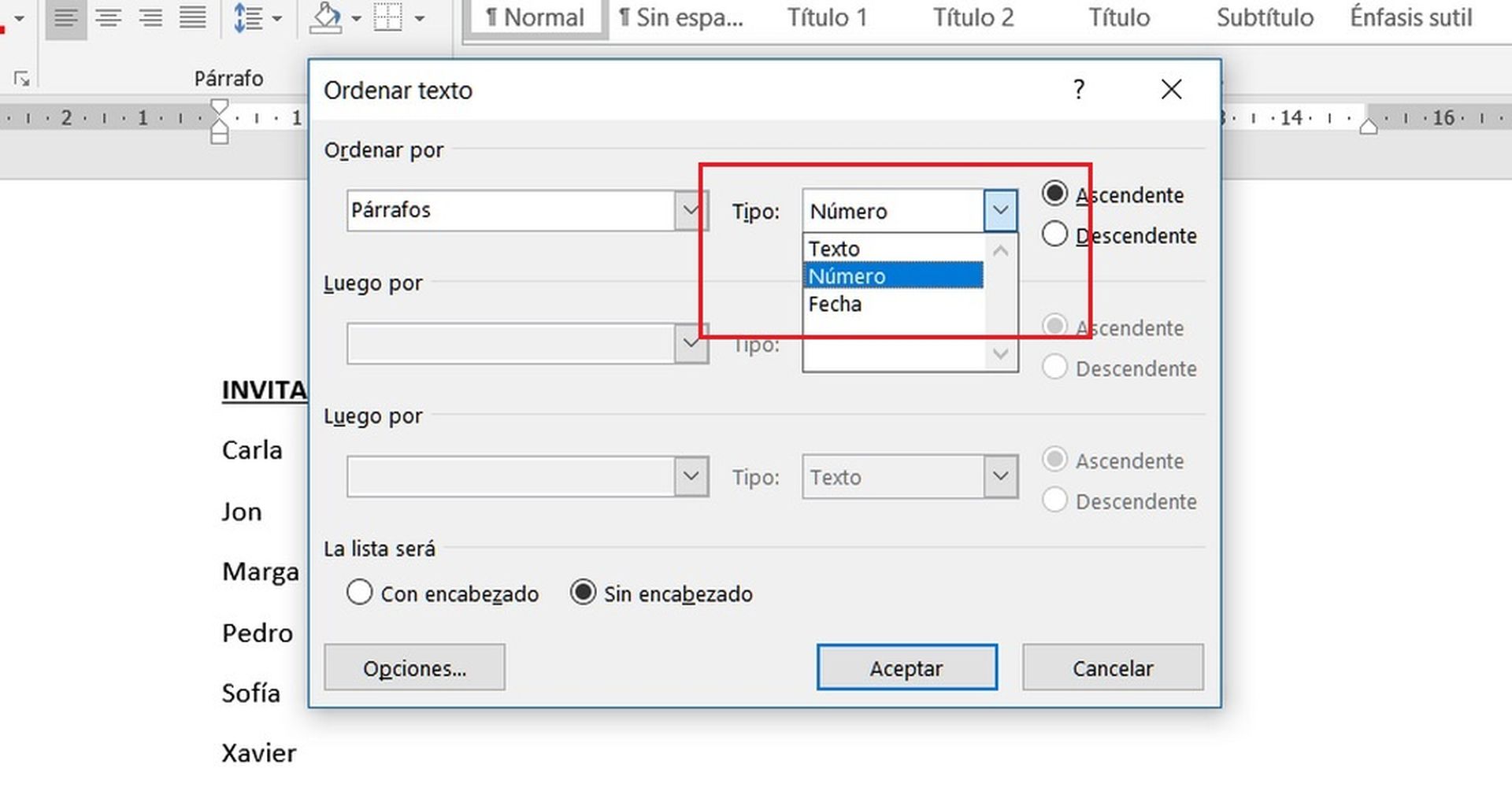
Task: Apply paragraph shading with the paint bucket icon
Action: (x=325, y=17)
